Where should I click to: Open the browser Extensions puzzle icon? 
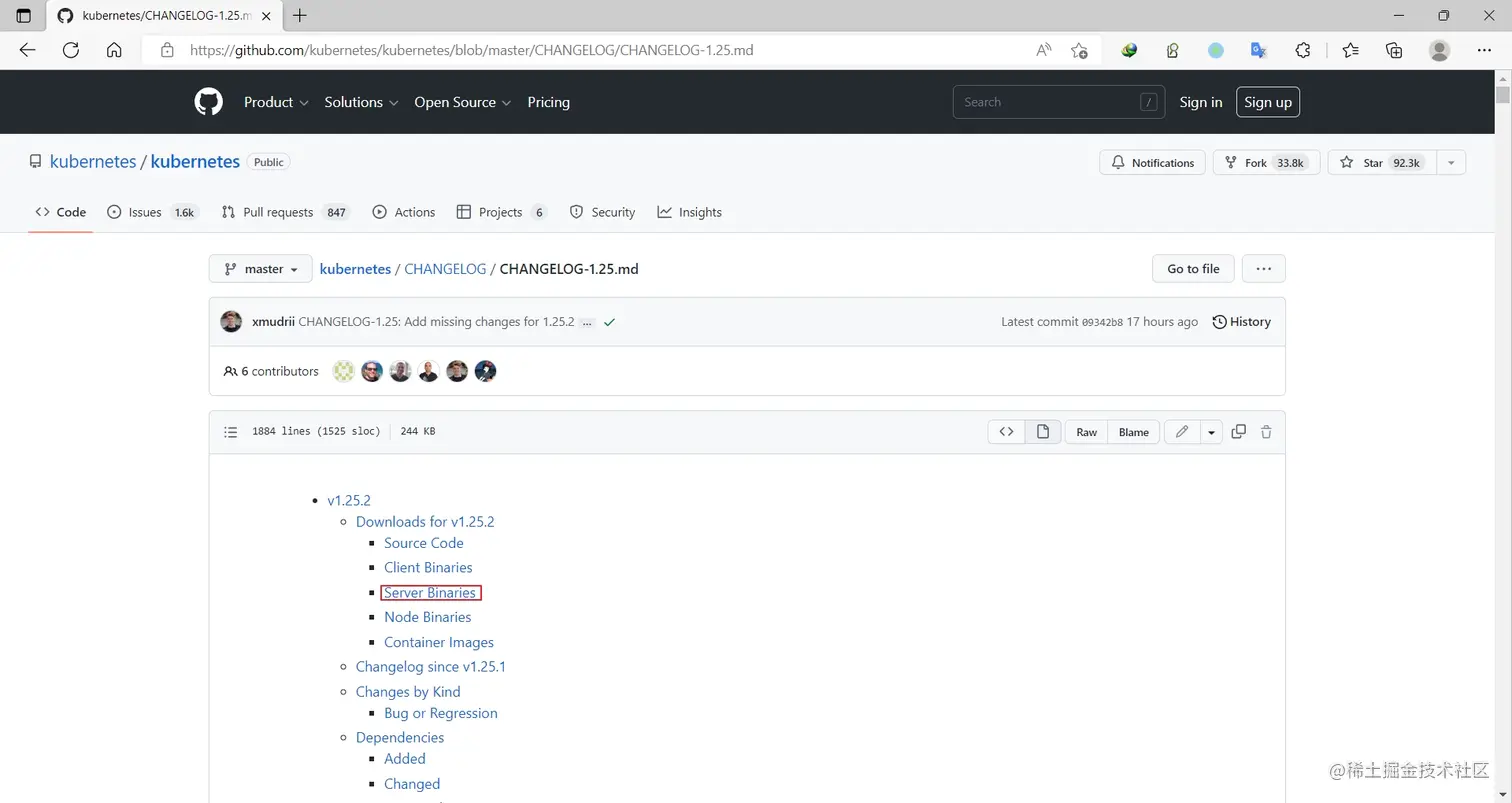(1303, 50)
